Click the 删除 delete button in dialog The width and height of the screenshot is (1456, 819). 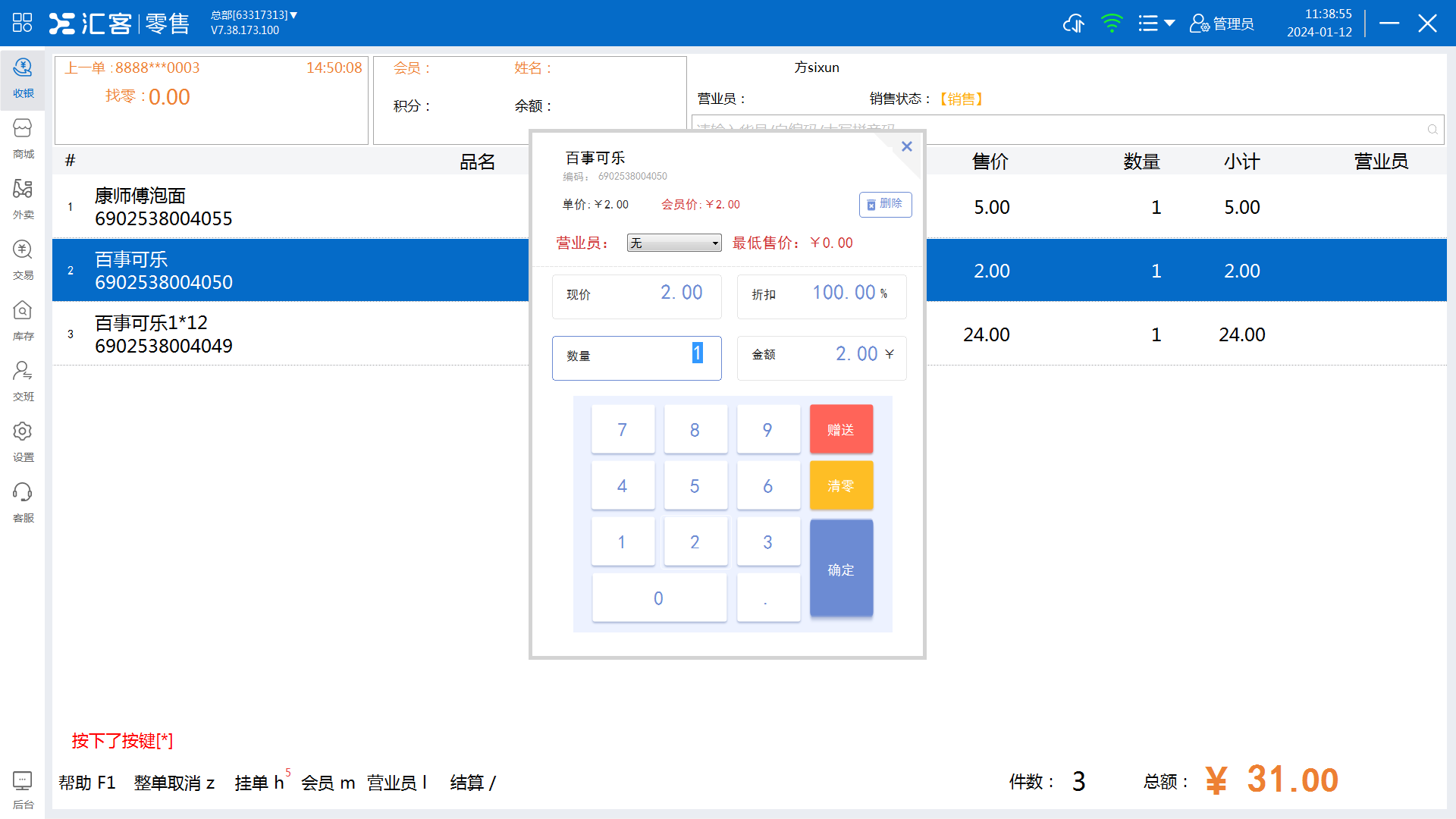(x=884, y=204)
